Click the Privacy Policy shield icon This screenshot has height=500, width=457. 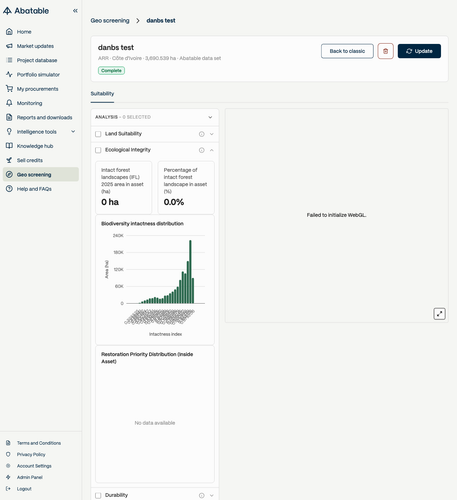tap(8, 454)
